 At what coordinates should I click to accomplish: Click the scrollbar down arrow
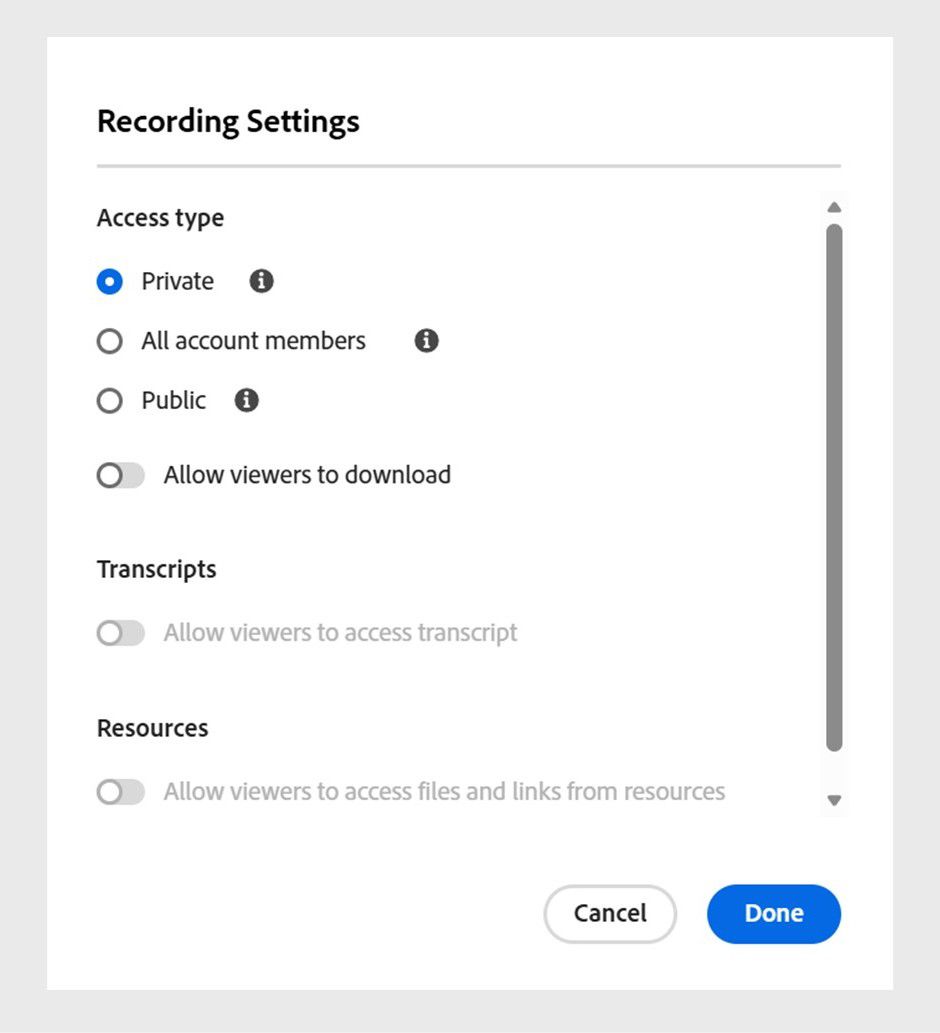[x=834, y=799]
